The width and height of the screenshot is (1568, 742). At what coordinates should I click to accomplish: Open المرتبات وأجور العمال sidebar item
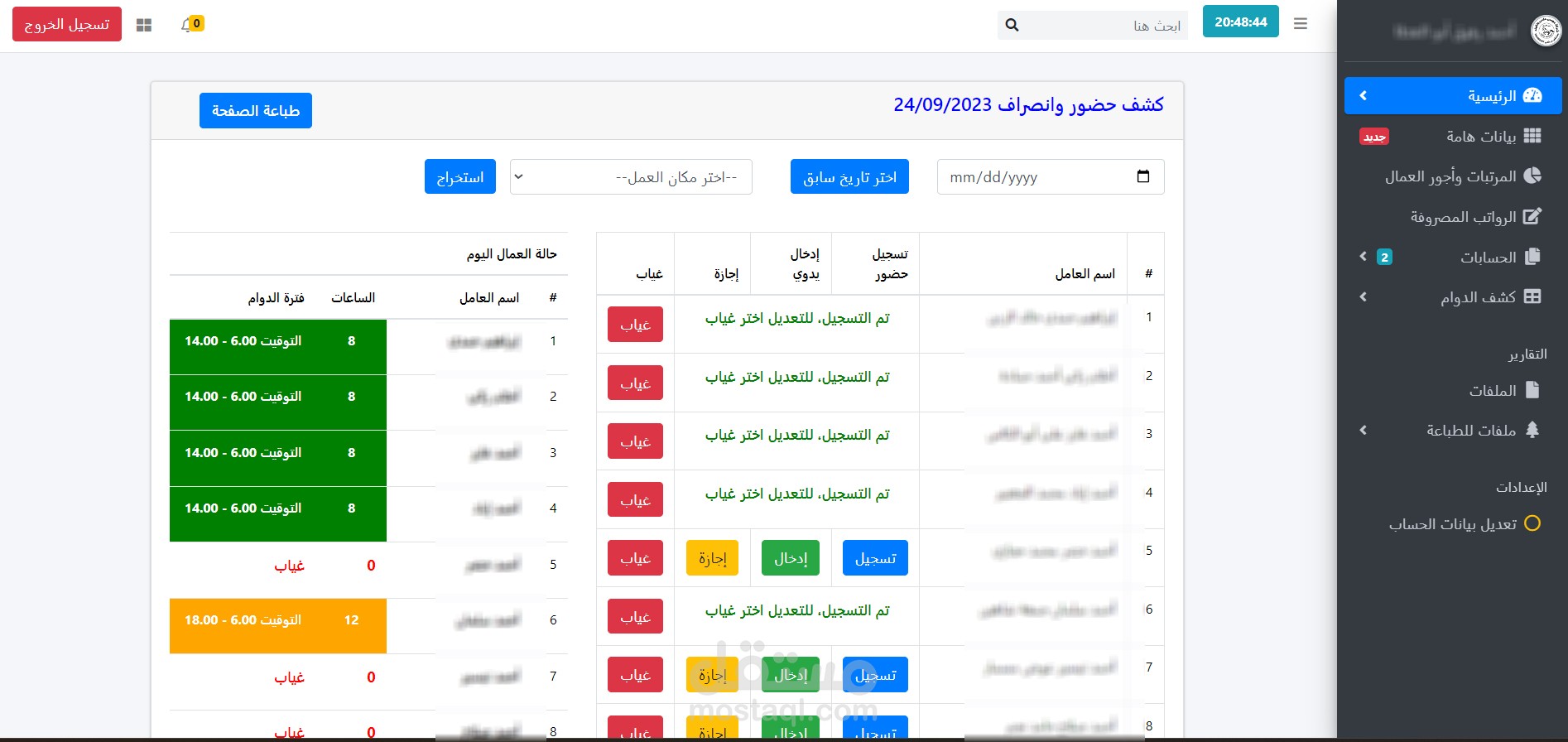1453,176
